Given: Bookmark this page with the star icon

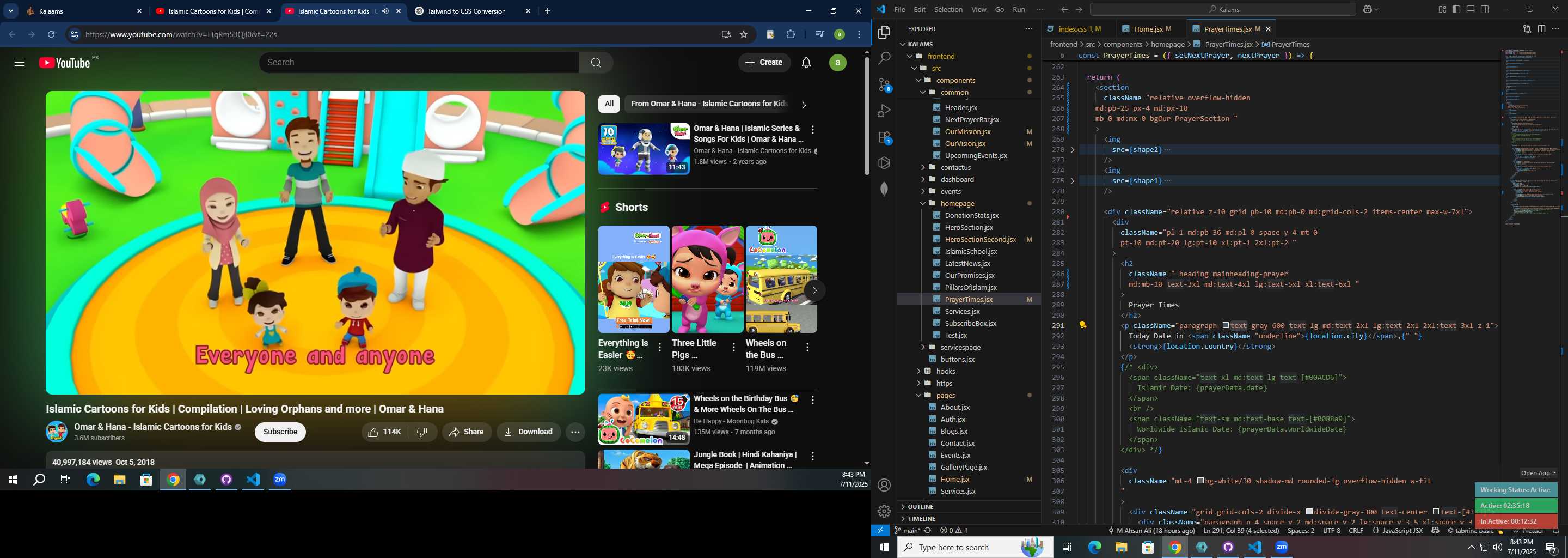Looking at the screenshot, I should (x=743, y=35).
